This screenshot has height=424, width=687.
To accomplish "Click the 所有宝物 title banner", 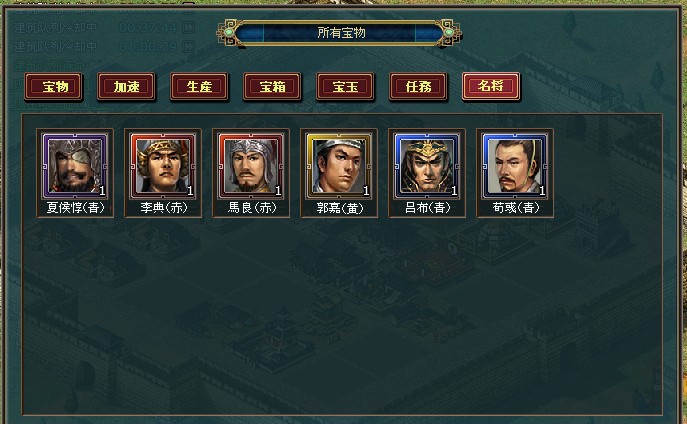I will point(339,32).
